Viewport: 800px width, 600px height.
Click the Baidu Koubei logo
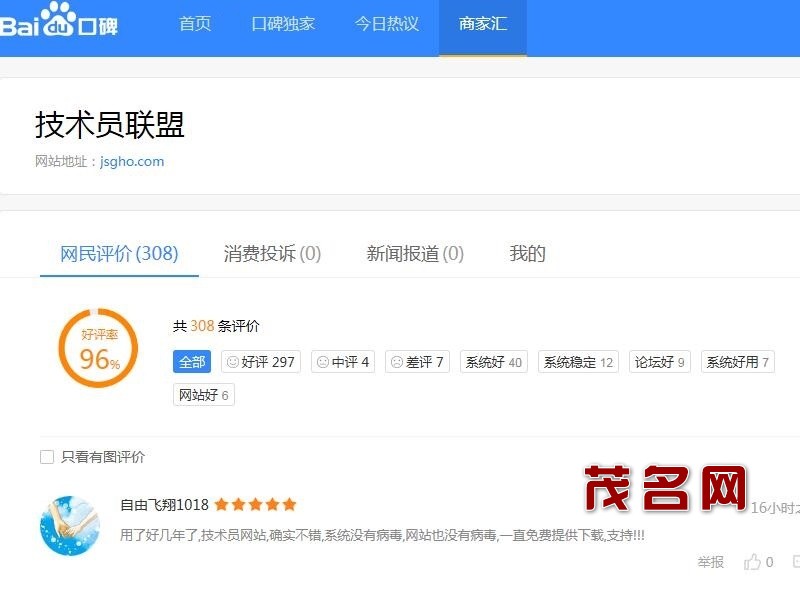pos(58,25)
